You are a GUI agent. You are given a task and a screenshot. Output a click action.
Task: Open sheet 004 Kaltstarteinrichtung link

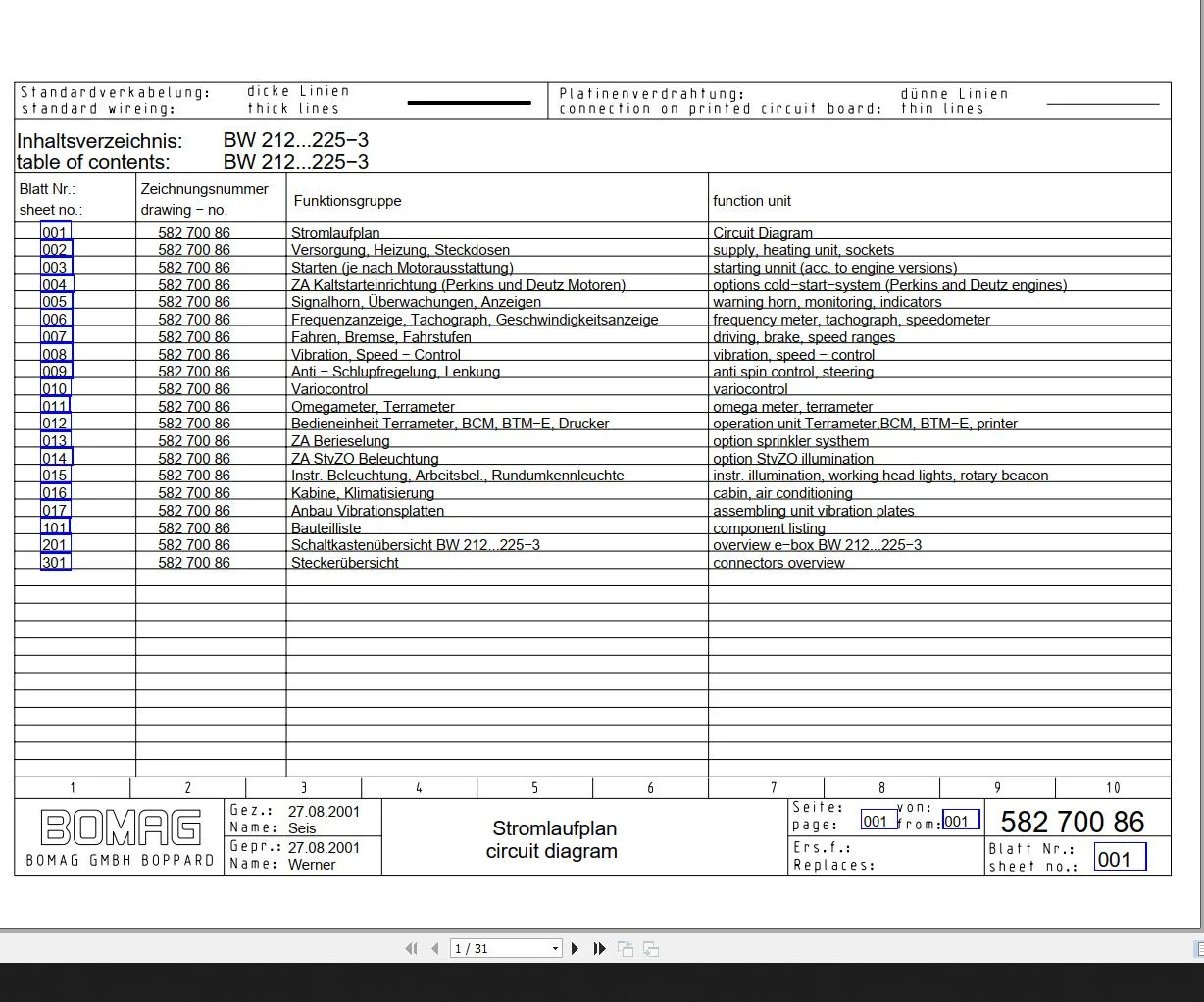(56, 284)
